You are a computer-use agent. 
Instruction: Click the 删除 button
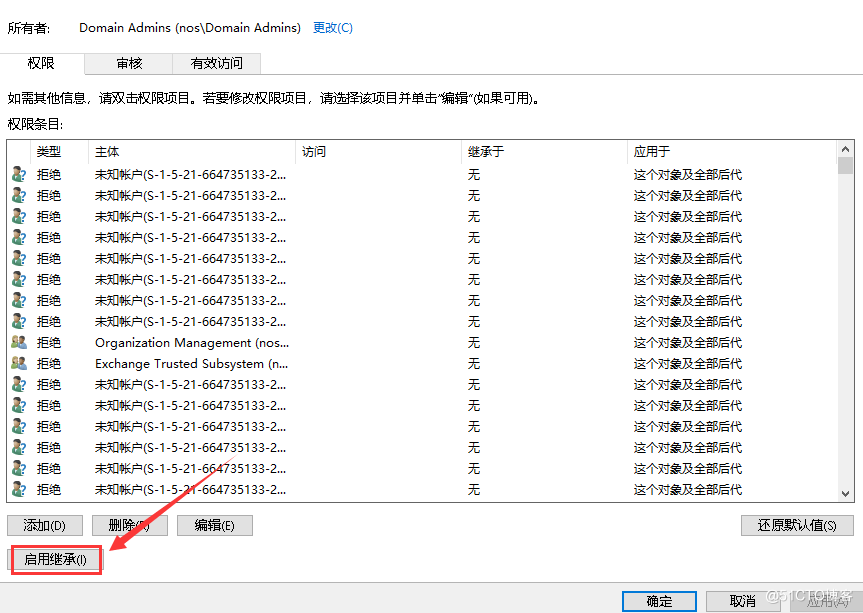(x=129, y=526)
